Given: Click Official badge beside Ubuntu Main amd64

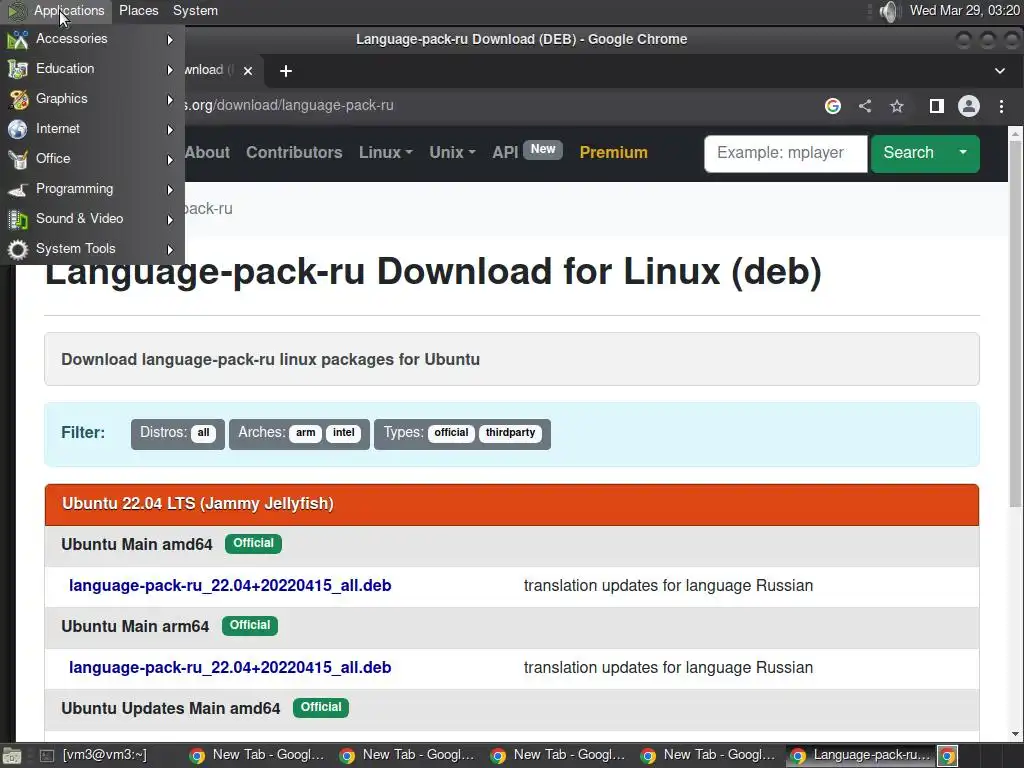Looking at the screenshot, I should point(253,543).
